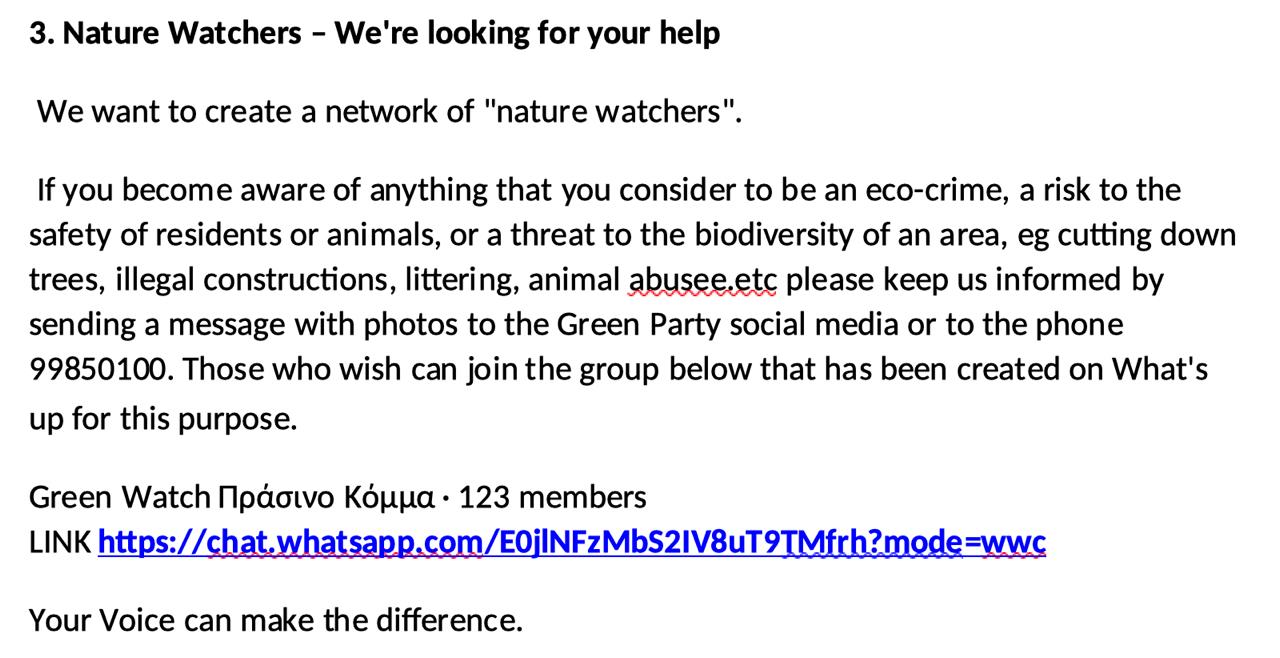1280x658 pixels.
Task: Click the word "LINK" before the URL
Action: [x=60, y=542]
